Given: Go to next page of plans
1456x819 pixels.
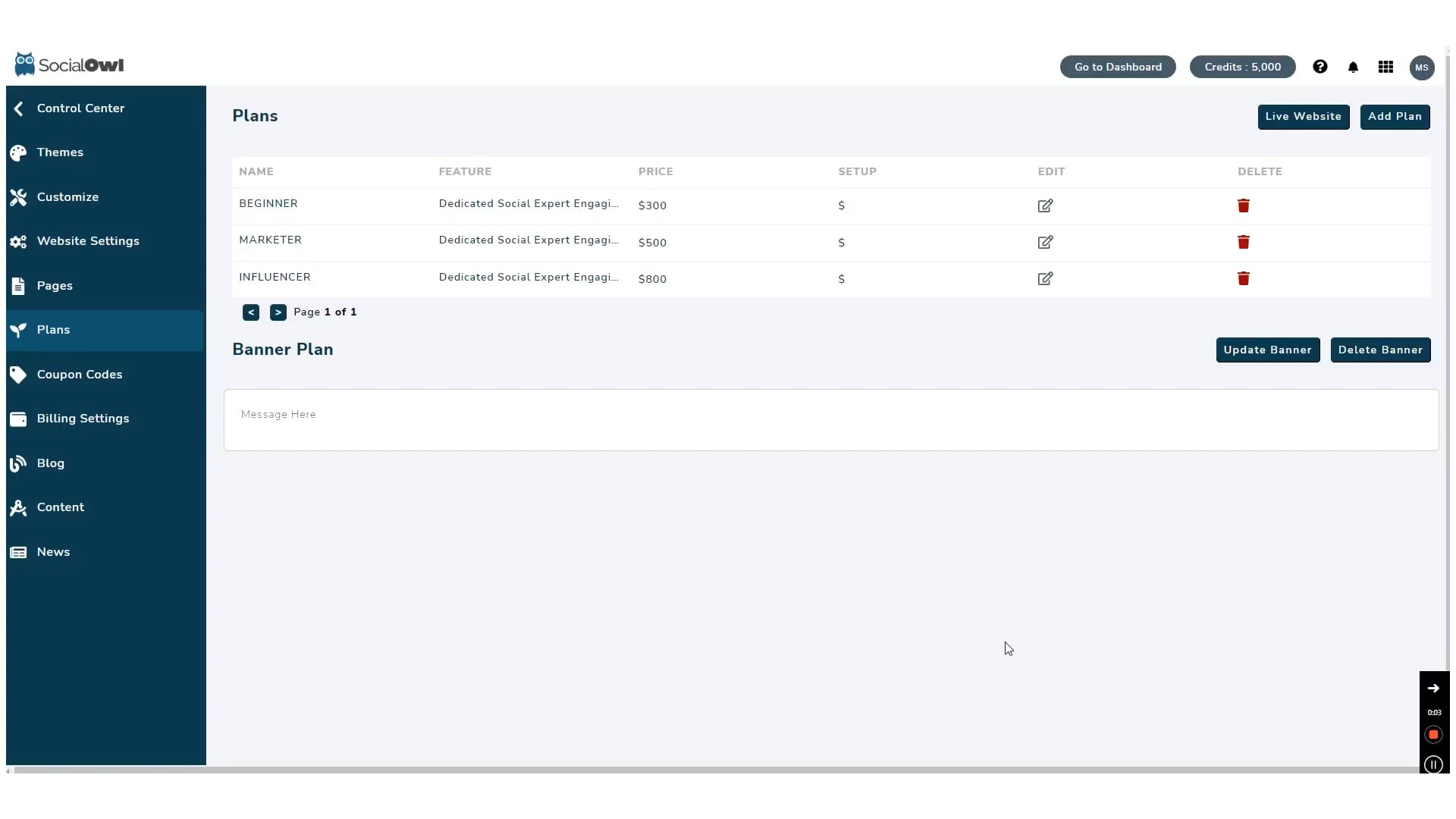Looking at the screenshot, I should click(278, 312).
